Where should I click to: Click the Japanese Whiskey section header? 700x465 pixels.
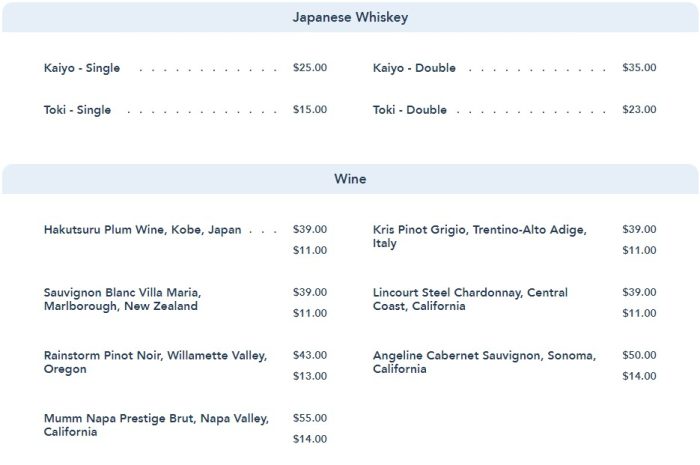point(350,18)
